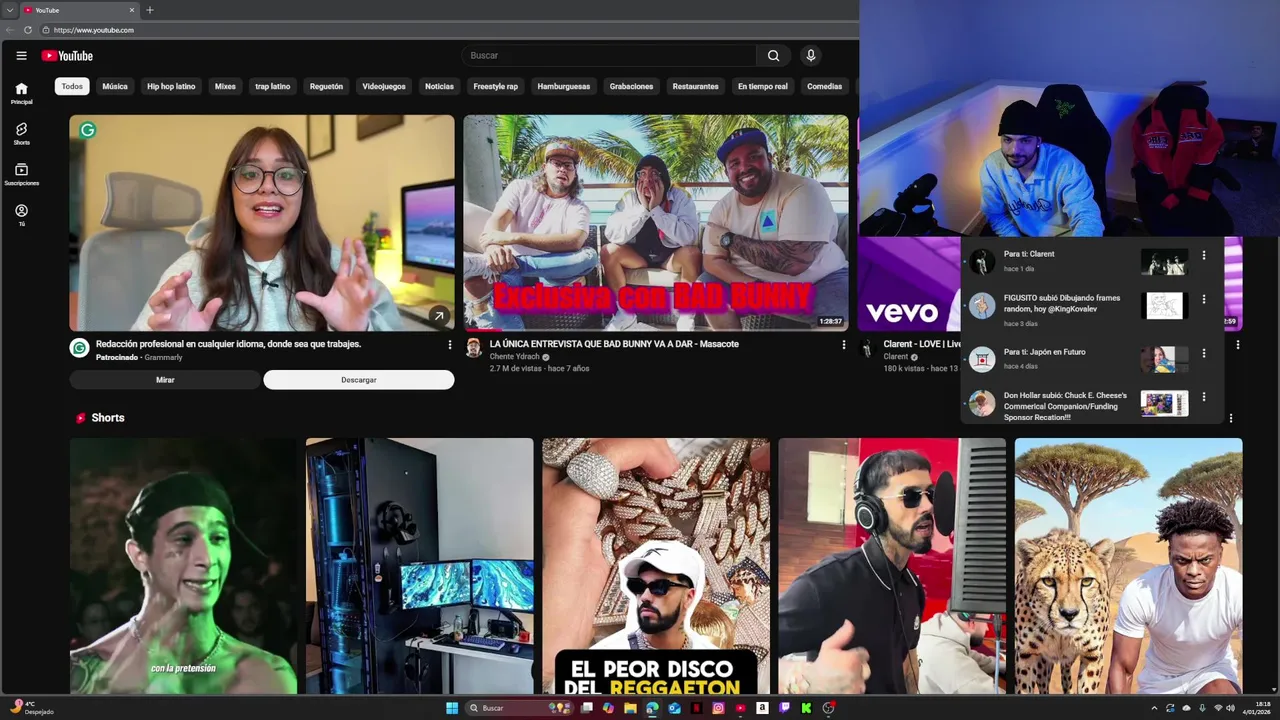This screenshot has width=1280, height=720.
Task: Select the Freestyle rap chip
Action: pos(496,87)
